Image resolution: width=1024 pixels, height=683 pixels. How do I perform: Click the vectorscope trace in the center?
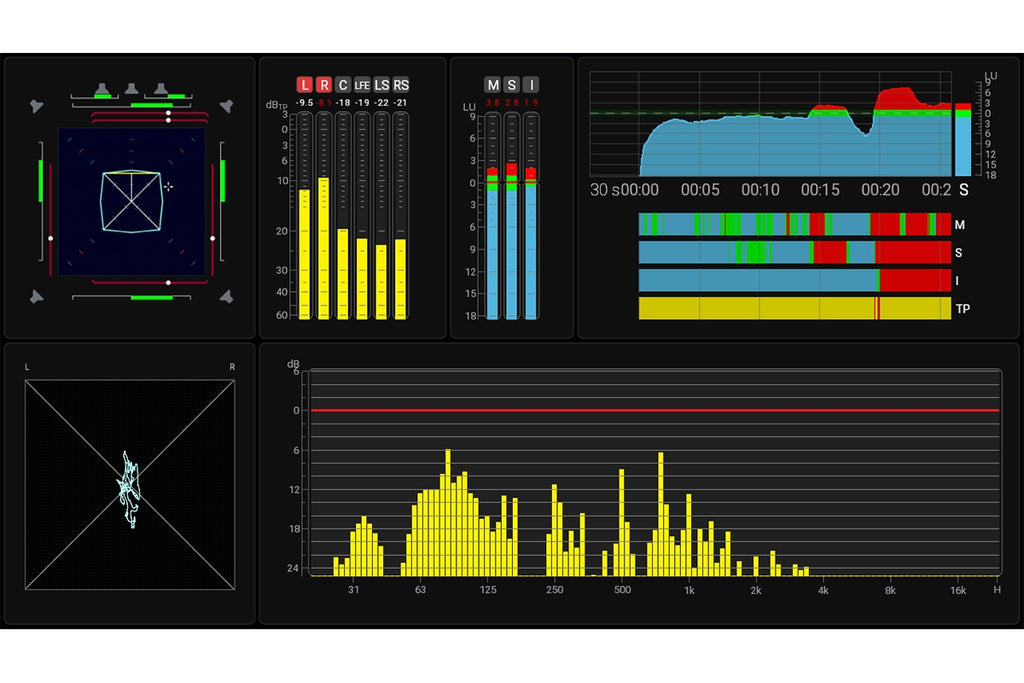[x=129, y=488]
